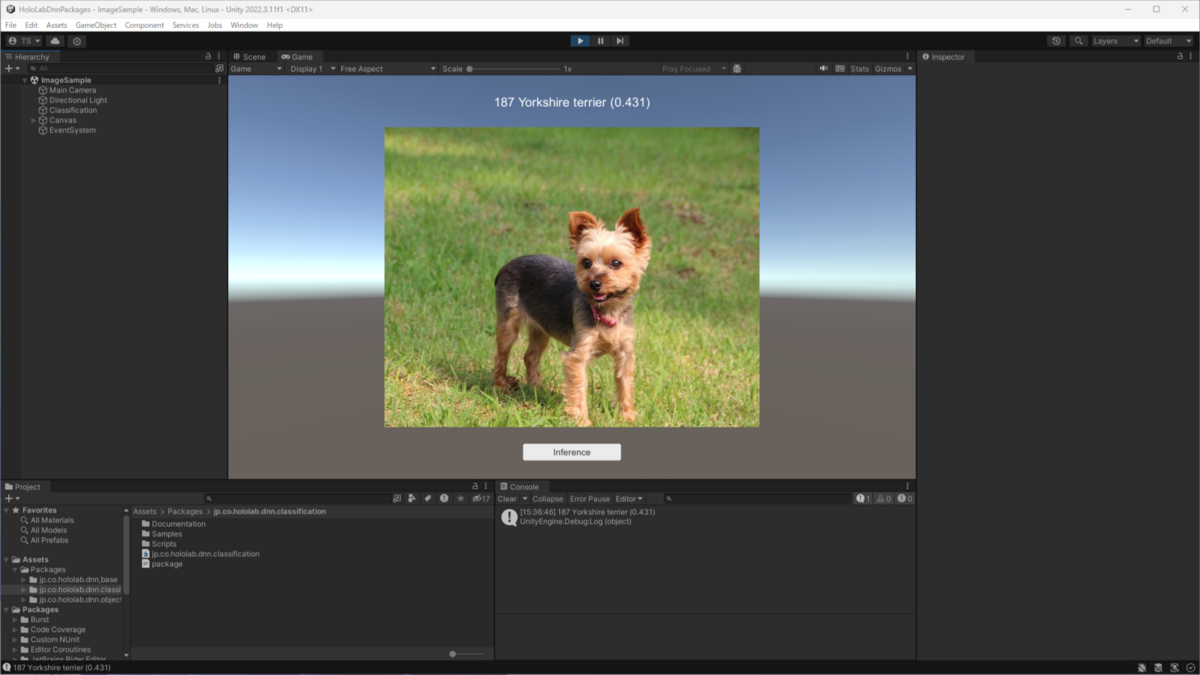Open the GameObject menu
Viewport: 1200px width, 675px height.
point(96,25)
